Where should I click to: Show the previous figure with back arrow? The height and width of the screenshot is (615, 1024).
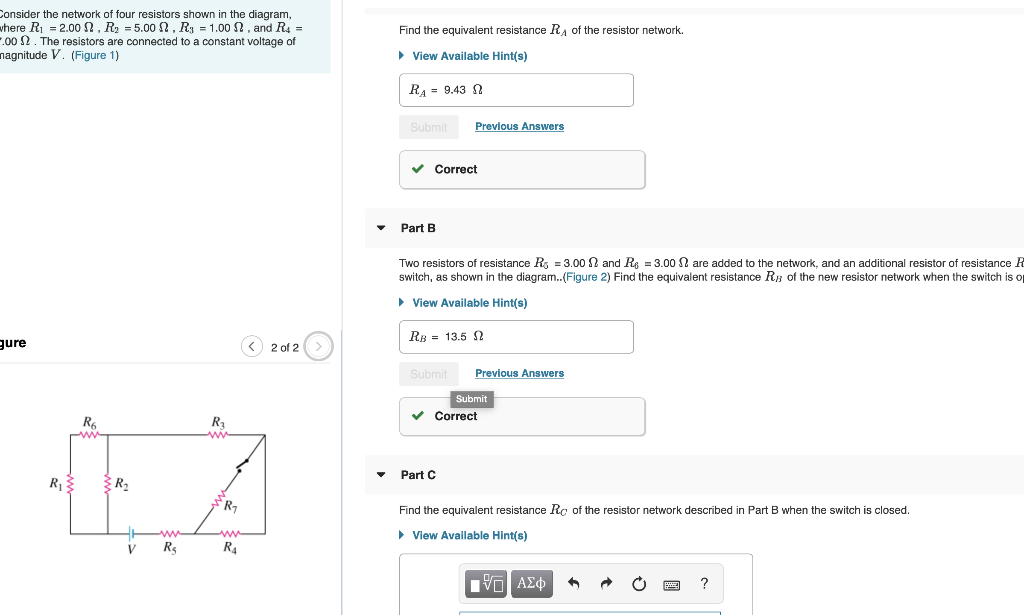coord(252,345)
